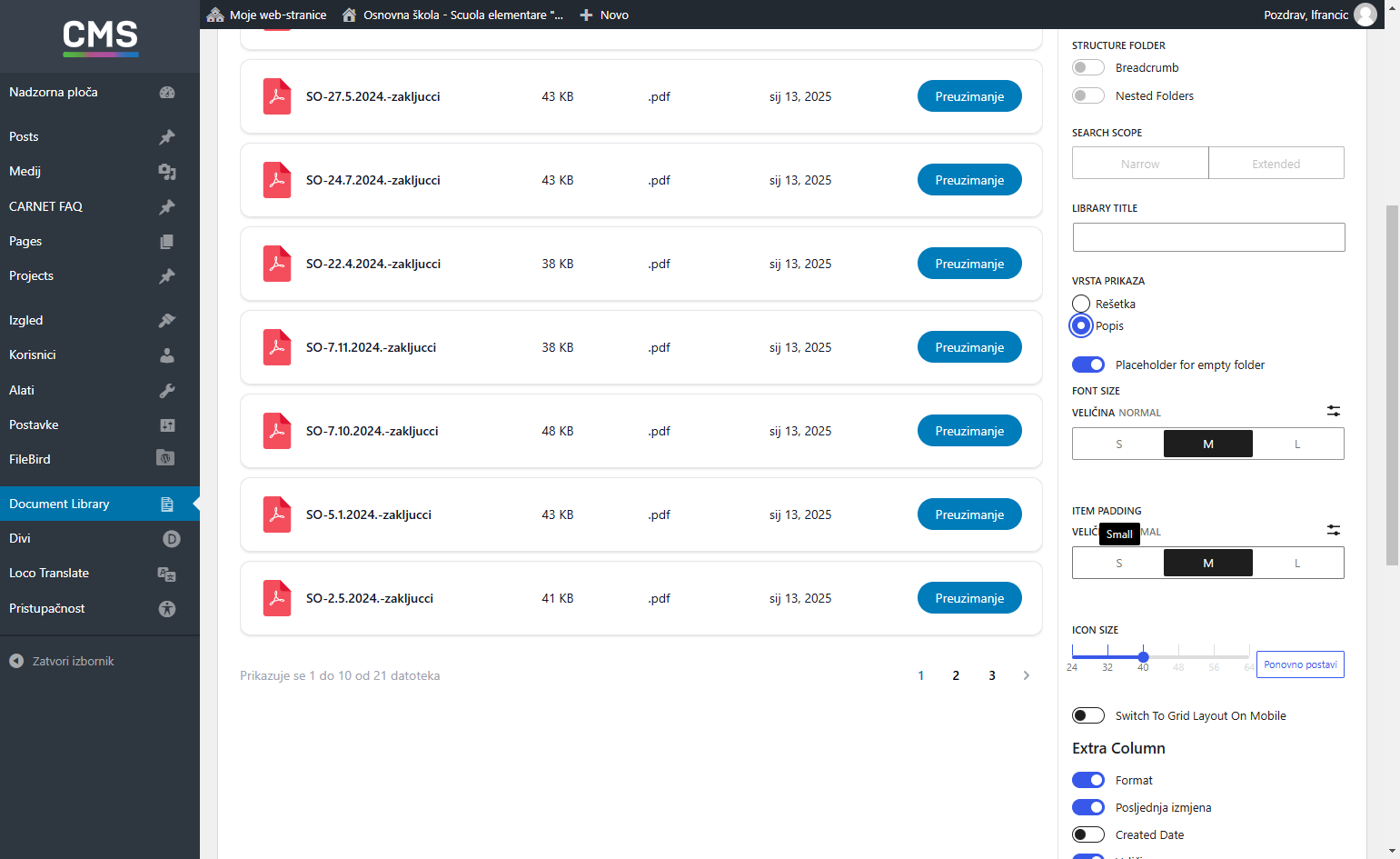Go to pagination page 2

click(x=956, y=675)
